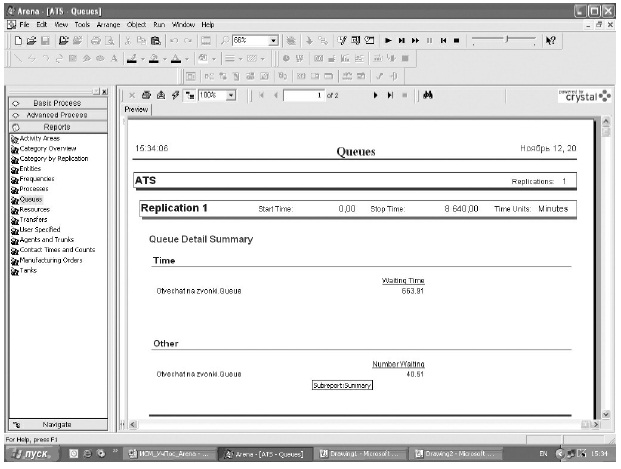Open the Edit menu

(42, 25)
